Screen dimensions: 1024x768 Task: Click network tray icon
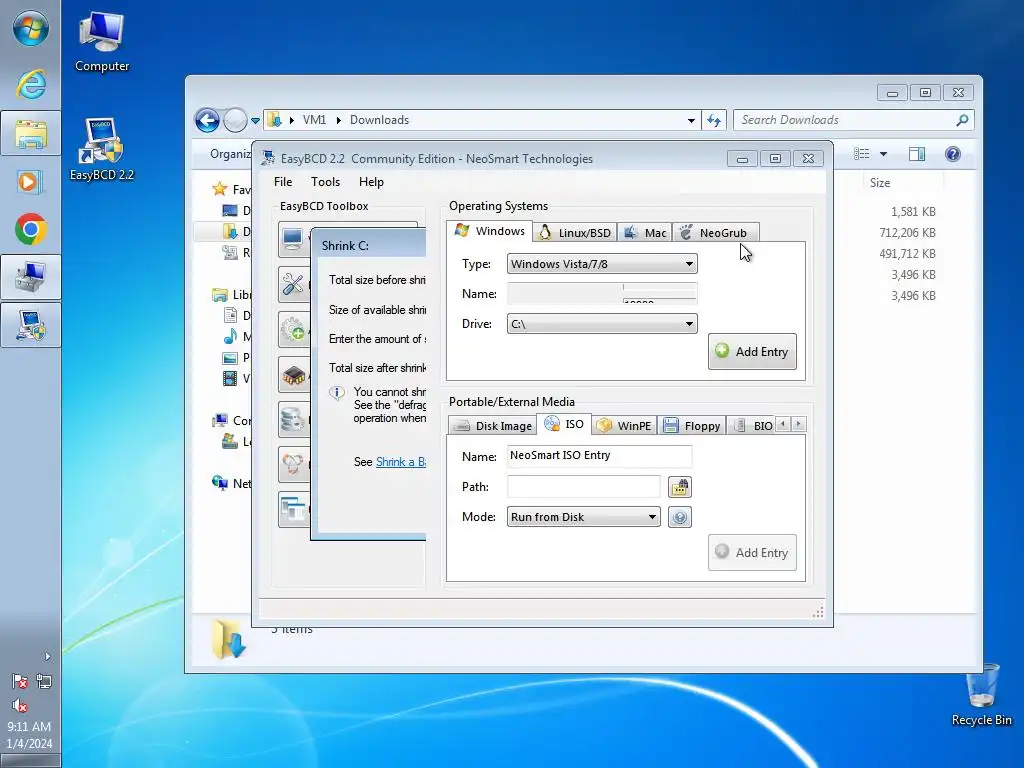[x=44, y=682]
